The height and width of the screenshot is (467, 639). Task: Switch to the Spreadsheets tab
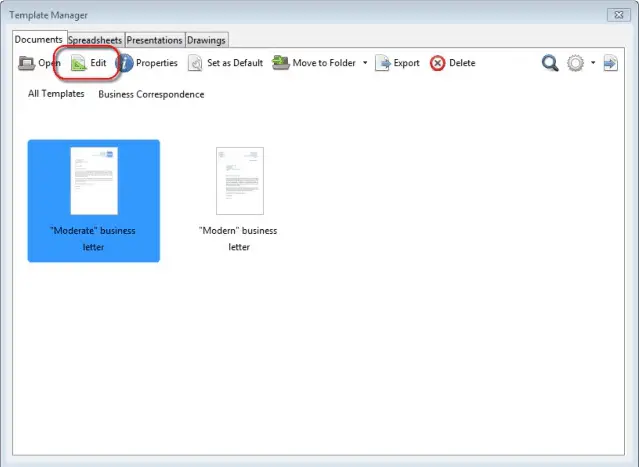pos(95,40)
